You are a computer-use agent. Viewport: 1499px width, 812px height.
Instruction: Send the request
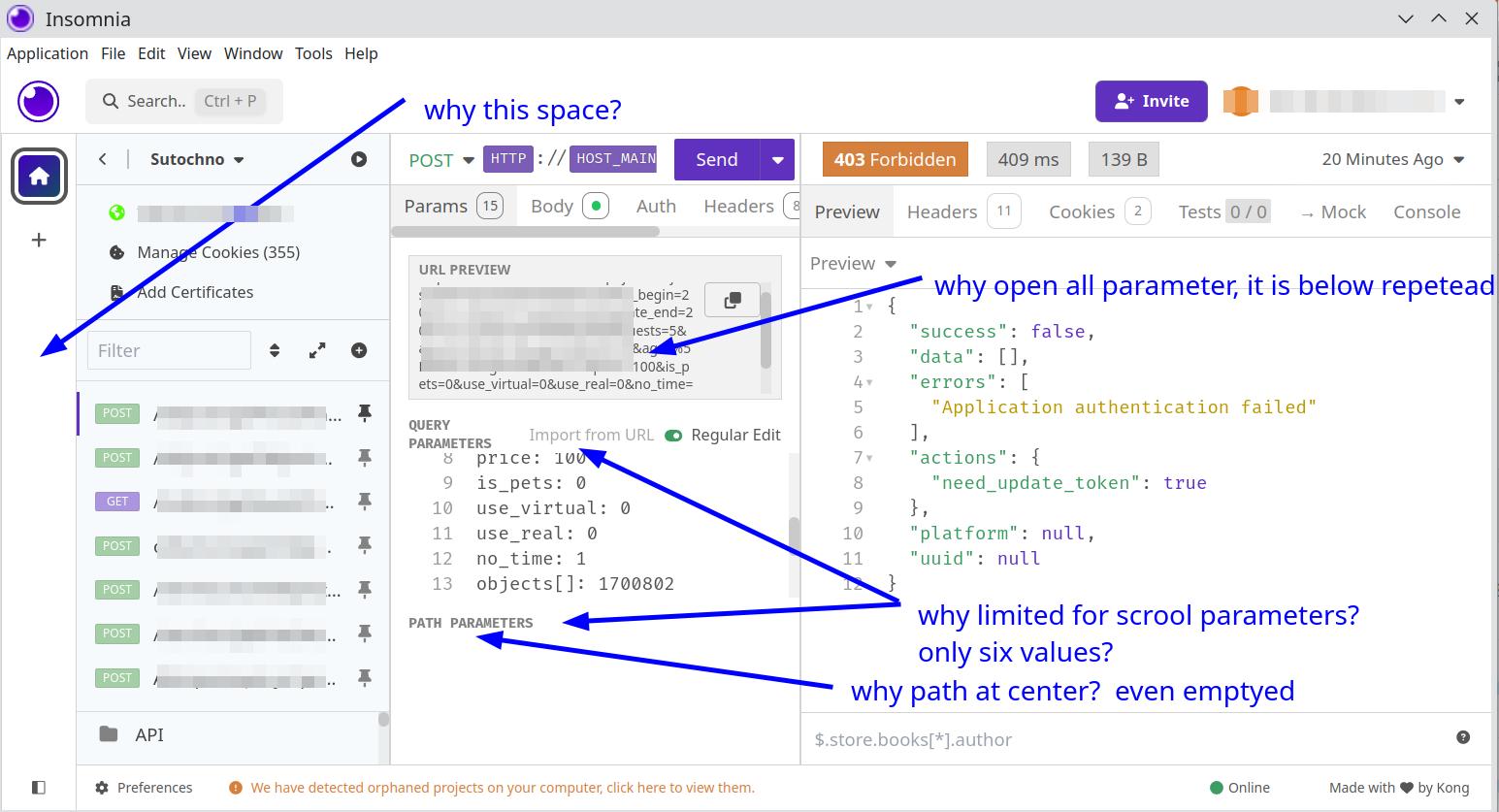click(x=717, y=159)
